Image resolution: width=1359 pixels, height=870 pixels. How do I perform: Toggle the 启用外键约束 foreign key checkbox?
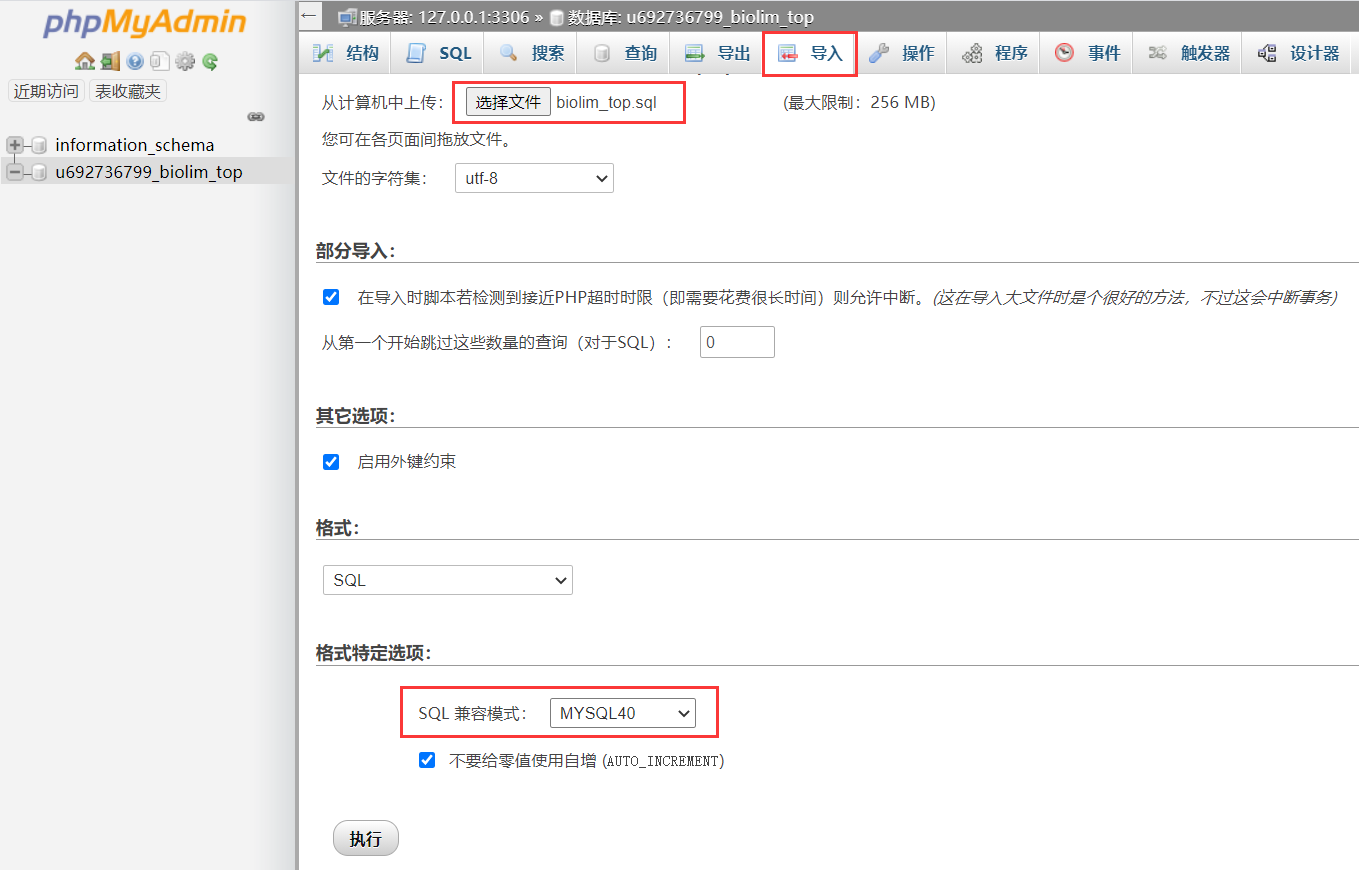click(x=331, y=461)
